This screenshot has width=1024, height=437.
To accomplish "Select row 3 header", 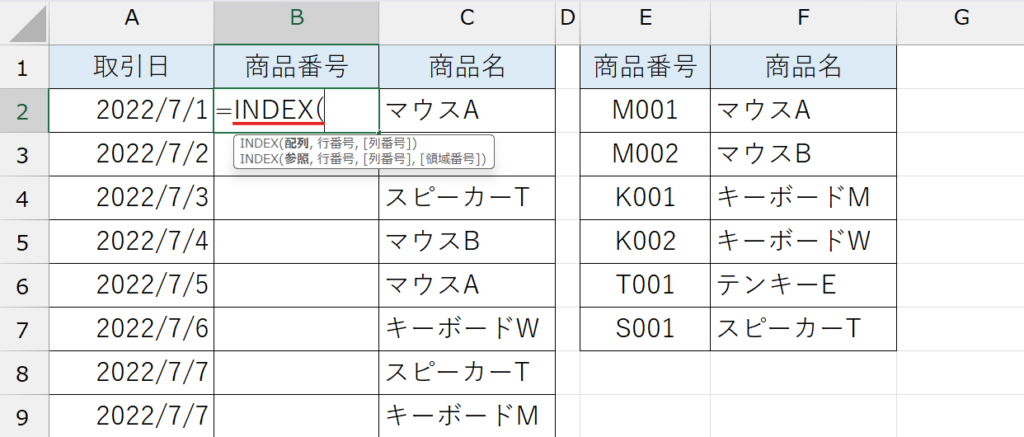I will coord(24,155).
